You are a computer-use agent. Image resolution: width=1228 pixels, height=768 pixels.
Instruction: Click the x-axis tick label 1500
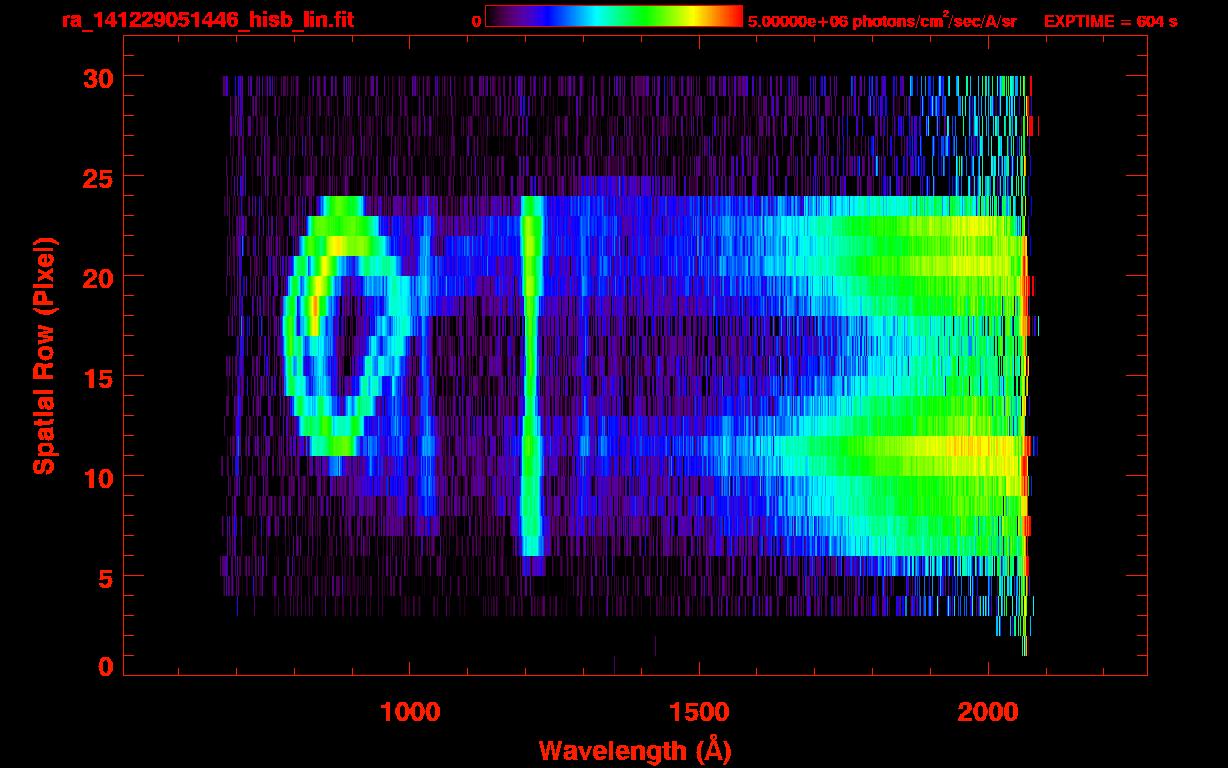699,712
